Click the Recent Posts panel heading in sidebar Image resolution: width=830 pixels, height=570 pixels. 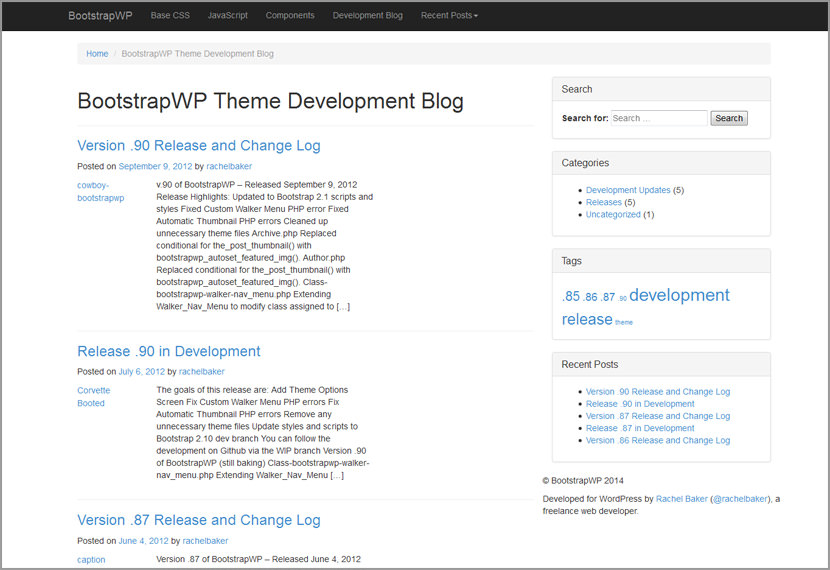tap(590, 365)
